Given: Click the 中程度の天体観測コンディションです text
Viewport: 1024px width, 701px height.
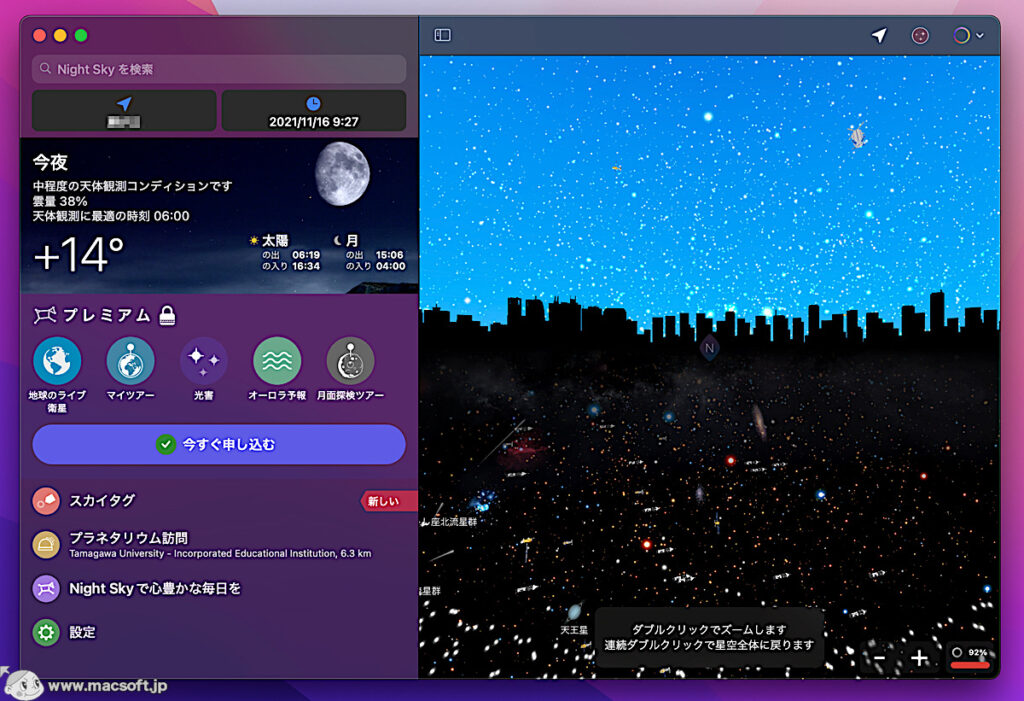Looking at the screenshot, I should click(133, 186).
